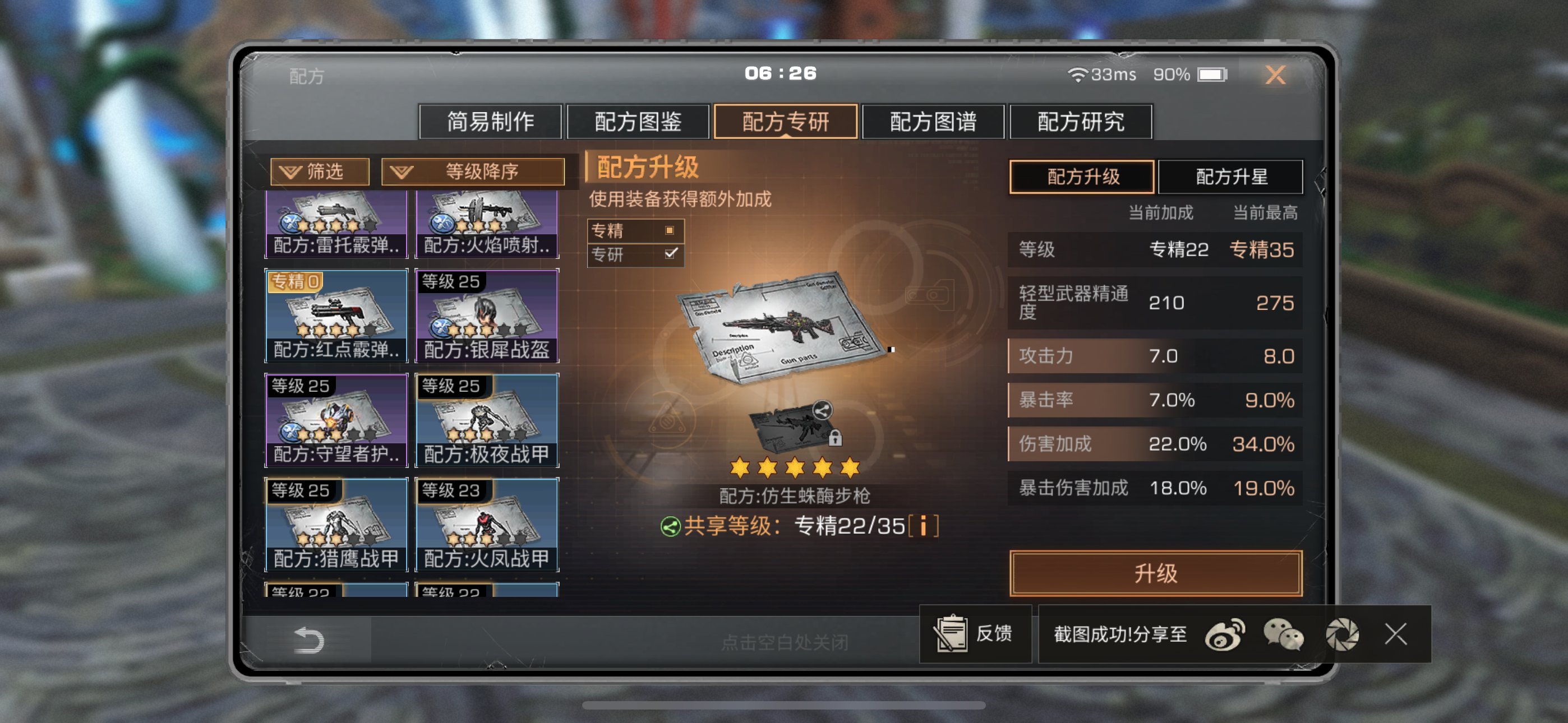Tap the share icon on locked blueprint
Screen dimensions: 1568x723
pyautogui.click(x=822, y=410)
